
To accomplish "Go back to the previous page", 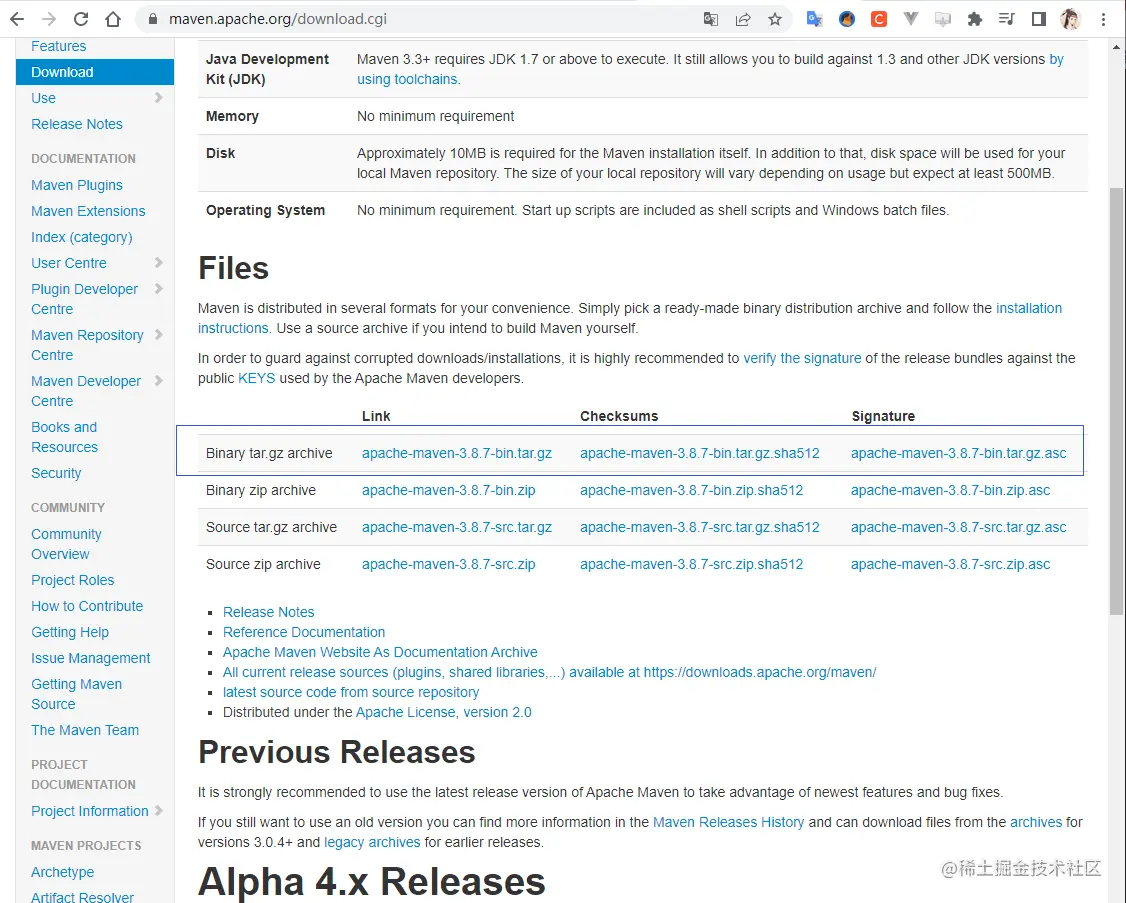I will [17, 19].
